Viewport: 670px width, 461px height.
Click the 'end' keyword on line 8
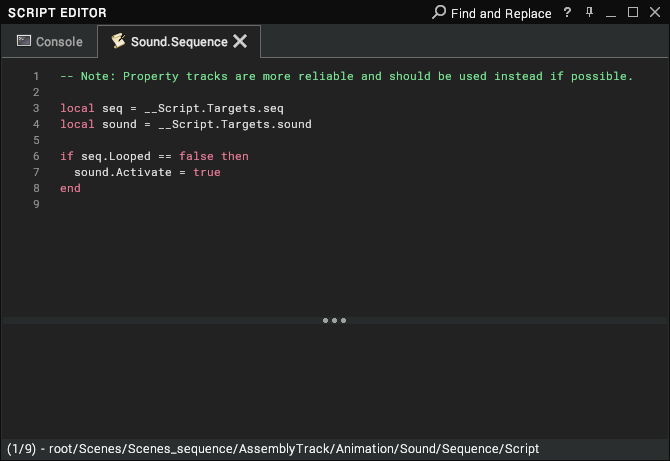pos(71,188)
